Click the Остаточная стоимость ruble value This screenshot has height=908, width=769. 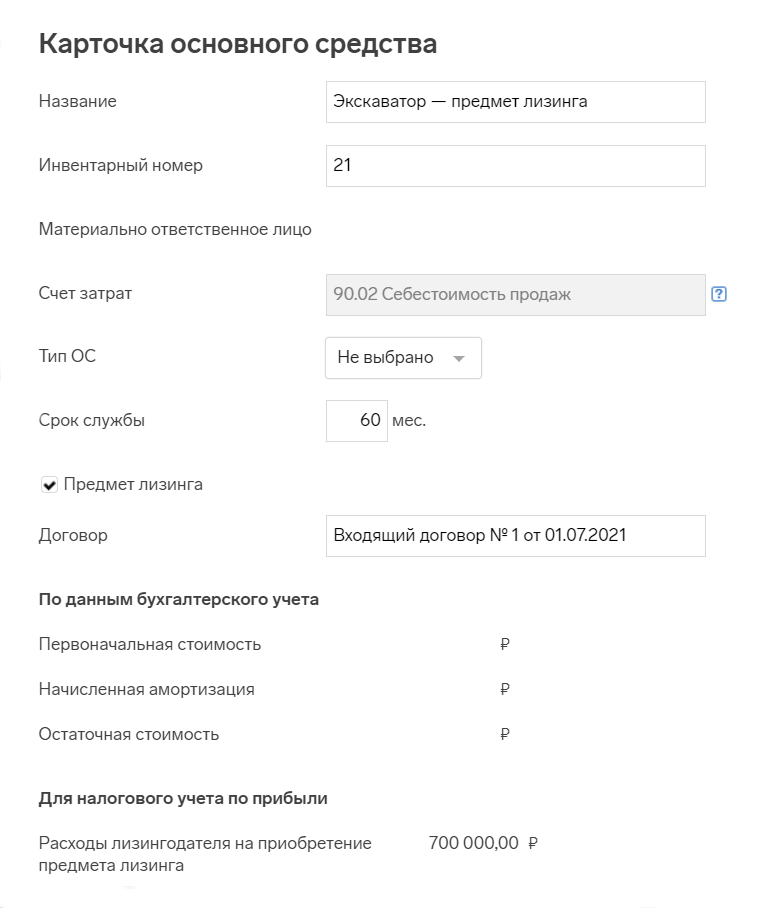tap(505, 734)
